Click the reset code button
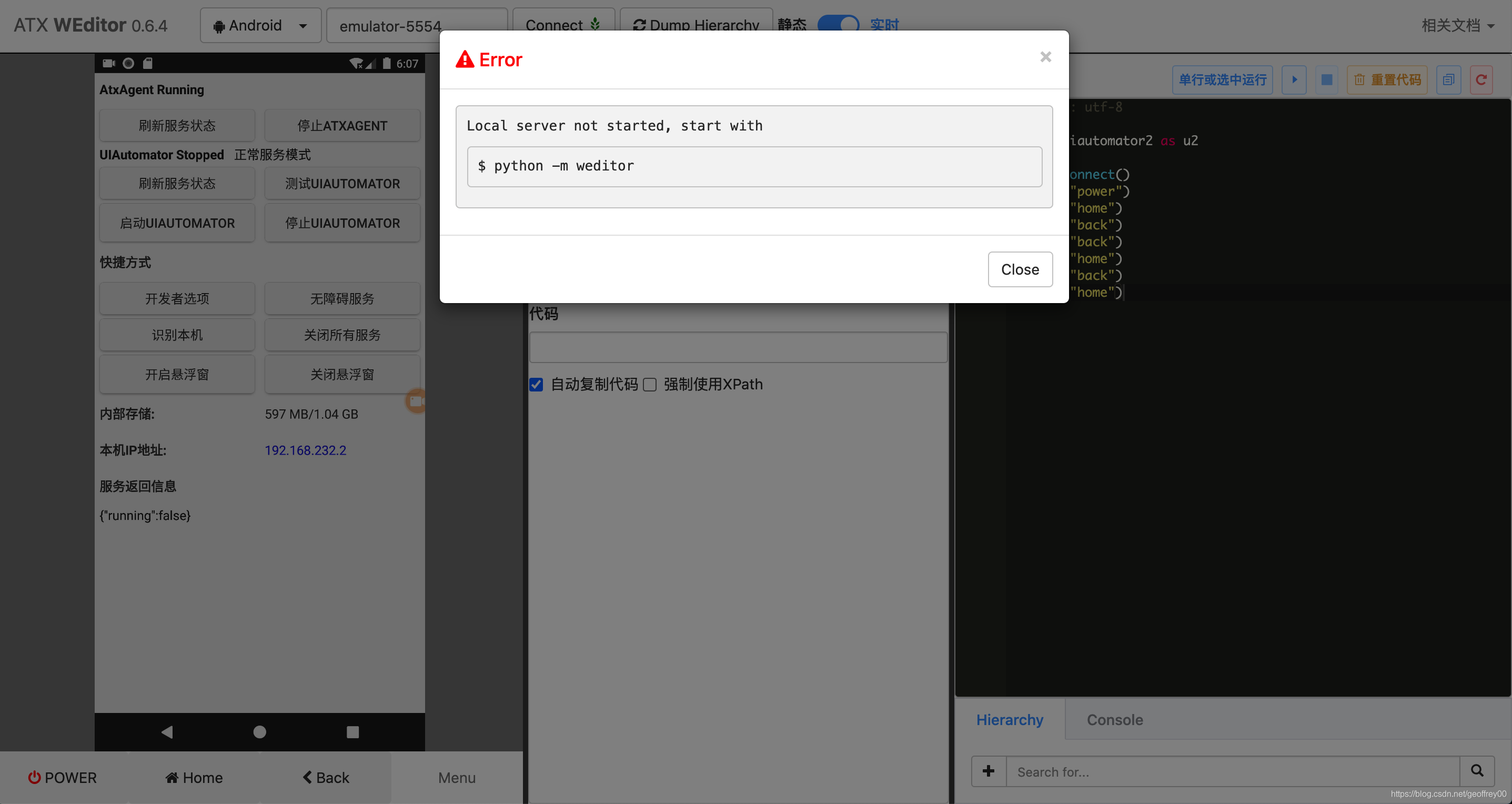1512x804 pixels. pyautogui.click(x=1387, y=80)
